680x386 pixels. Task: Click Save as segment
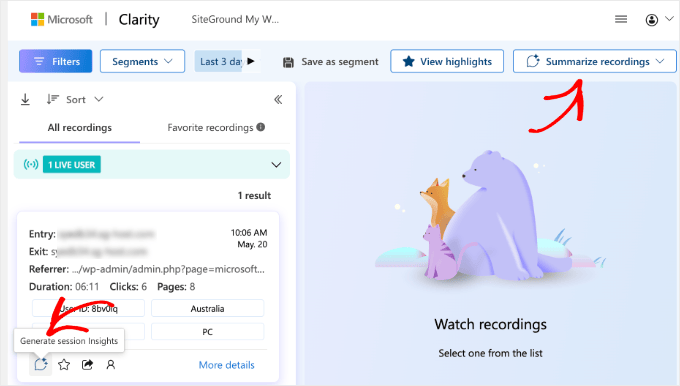330,62
